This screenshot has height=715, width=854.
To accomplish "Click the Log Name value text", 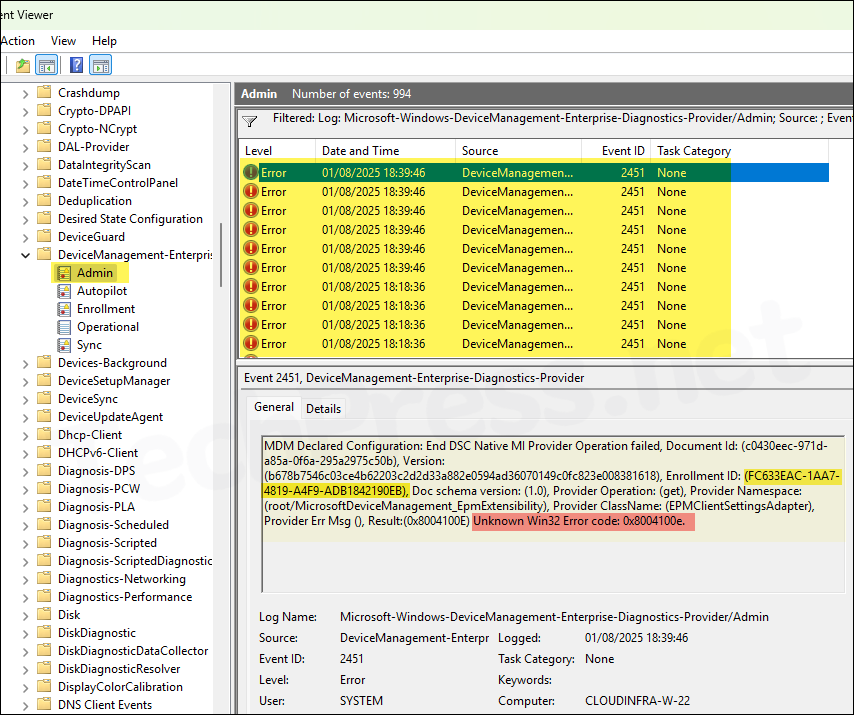I will pos(554,616).
